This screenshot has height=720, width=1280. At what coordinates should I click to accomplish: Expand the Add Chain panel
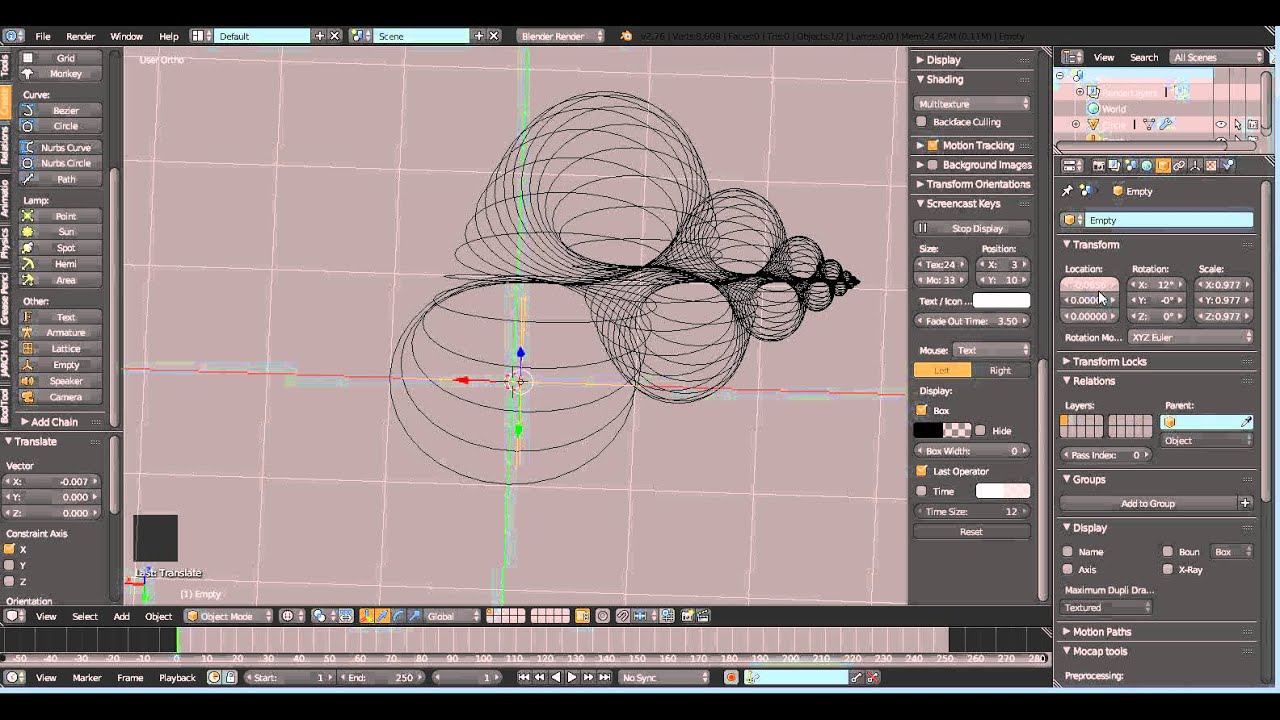pyautogui.click(x=54, y=422)
